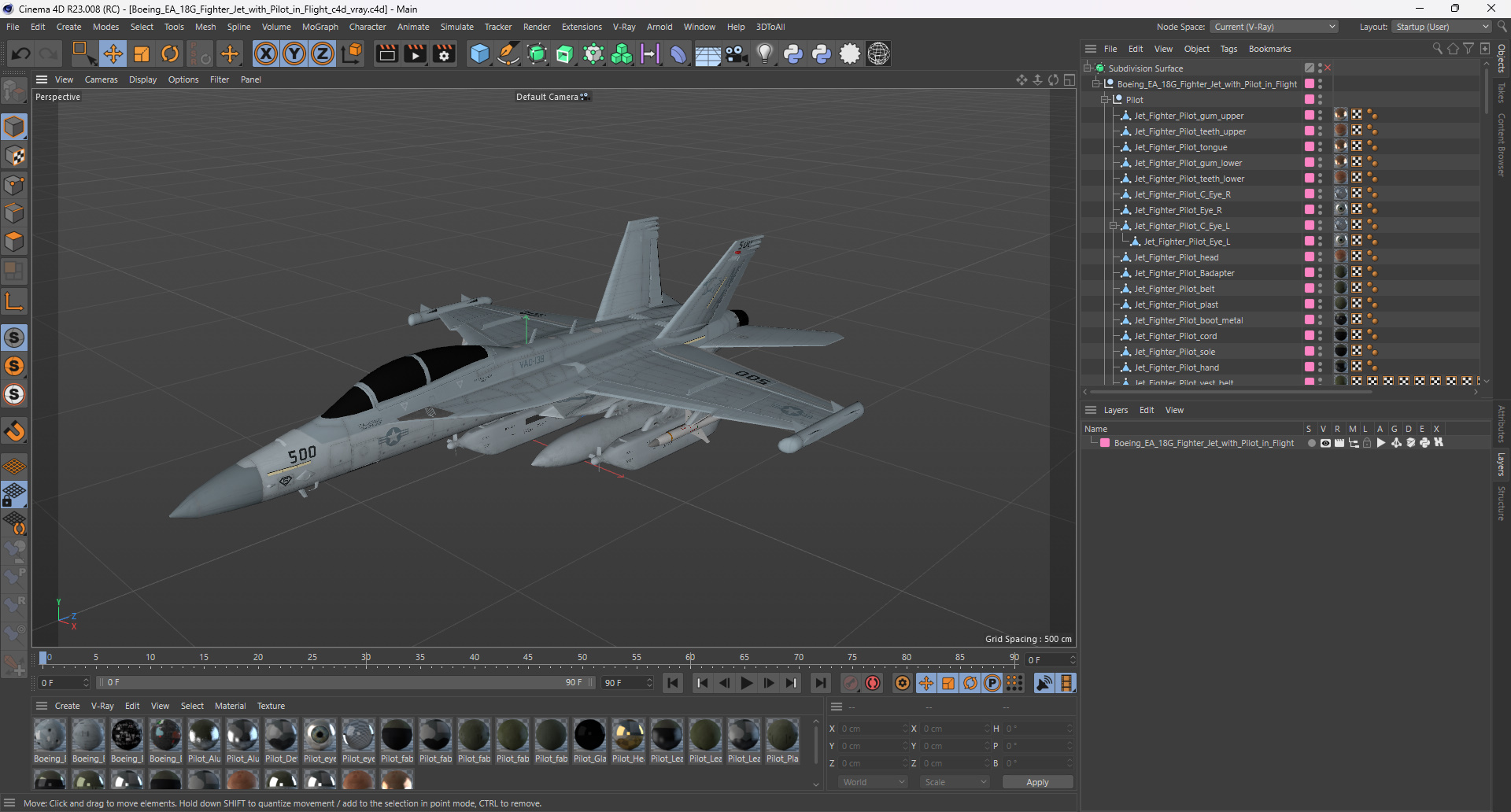Open Layout dropdown Startup (User)
Screen dimensions: 1511x812
click(x=1442, y=27)
